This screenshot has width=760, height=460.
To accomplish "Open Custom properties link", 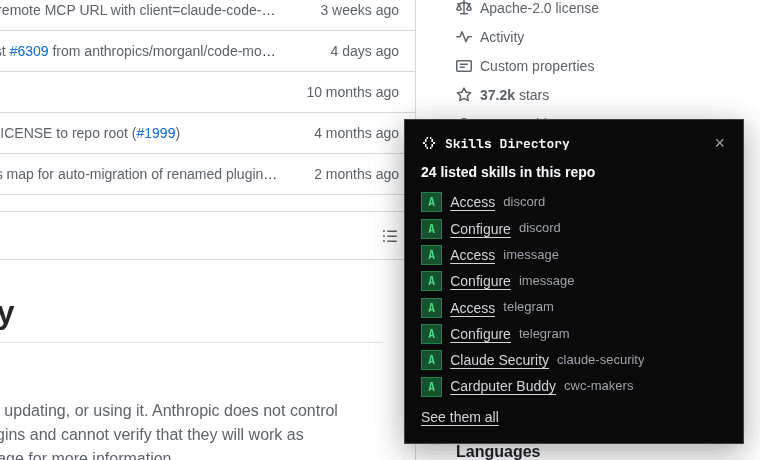I will (x=537, y=66).
